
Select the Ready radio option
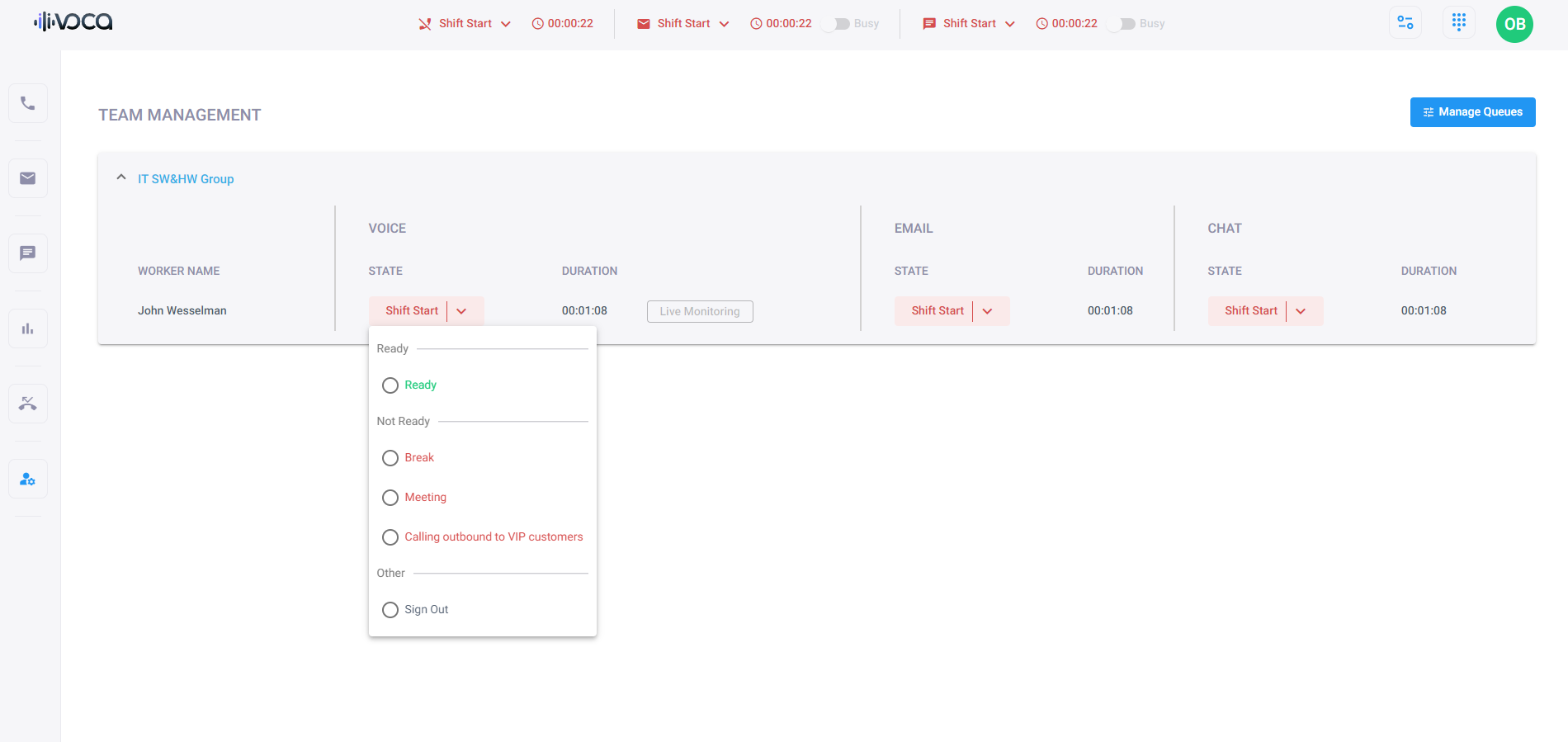coord(390,385)
